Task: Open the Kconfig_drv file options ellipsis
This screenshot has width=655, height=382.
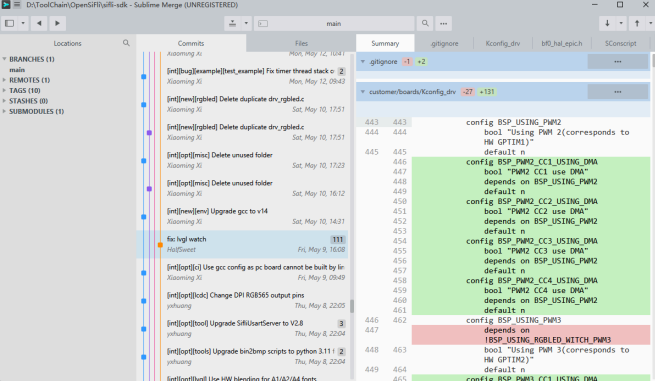Action: point(618,92)
